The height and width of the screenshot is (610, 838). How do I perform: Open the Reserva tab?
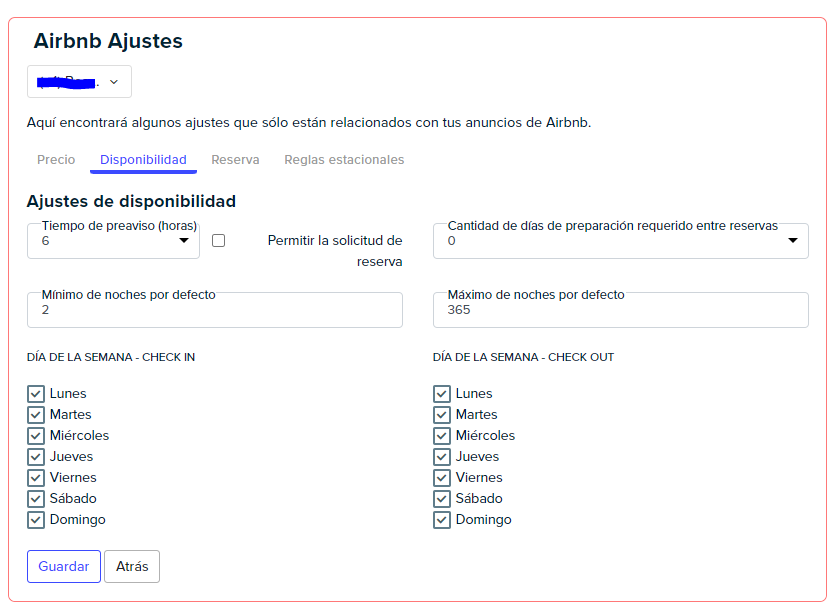point(235,160)
